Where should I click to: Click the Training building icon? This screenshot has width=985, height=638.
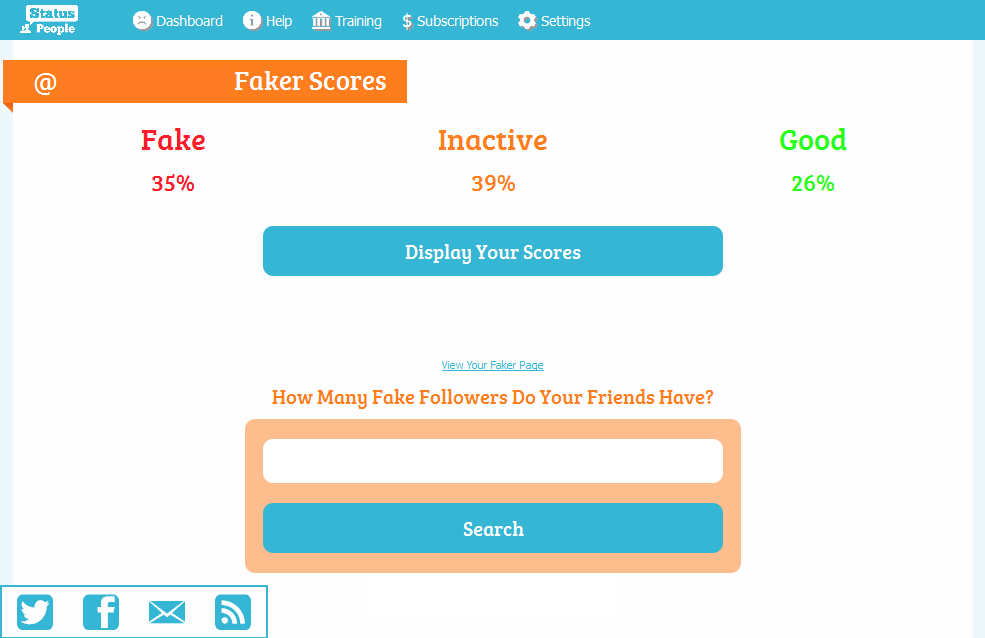tap(321, 21)
